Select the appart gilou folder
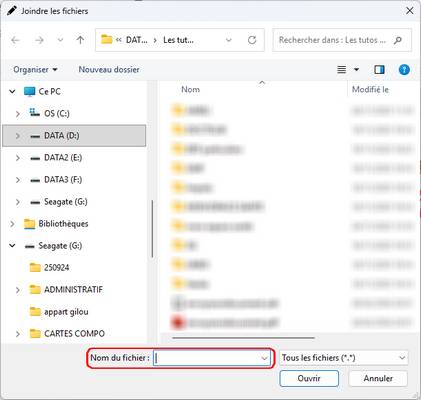This screenshot has width=421, height=400. point(66,312)
